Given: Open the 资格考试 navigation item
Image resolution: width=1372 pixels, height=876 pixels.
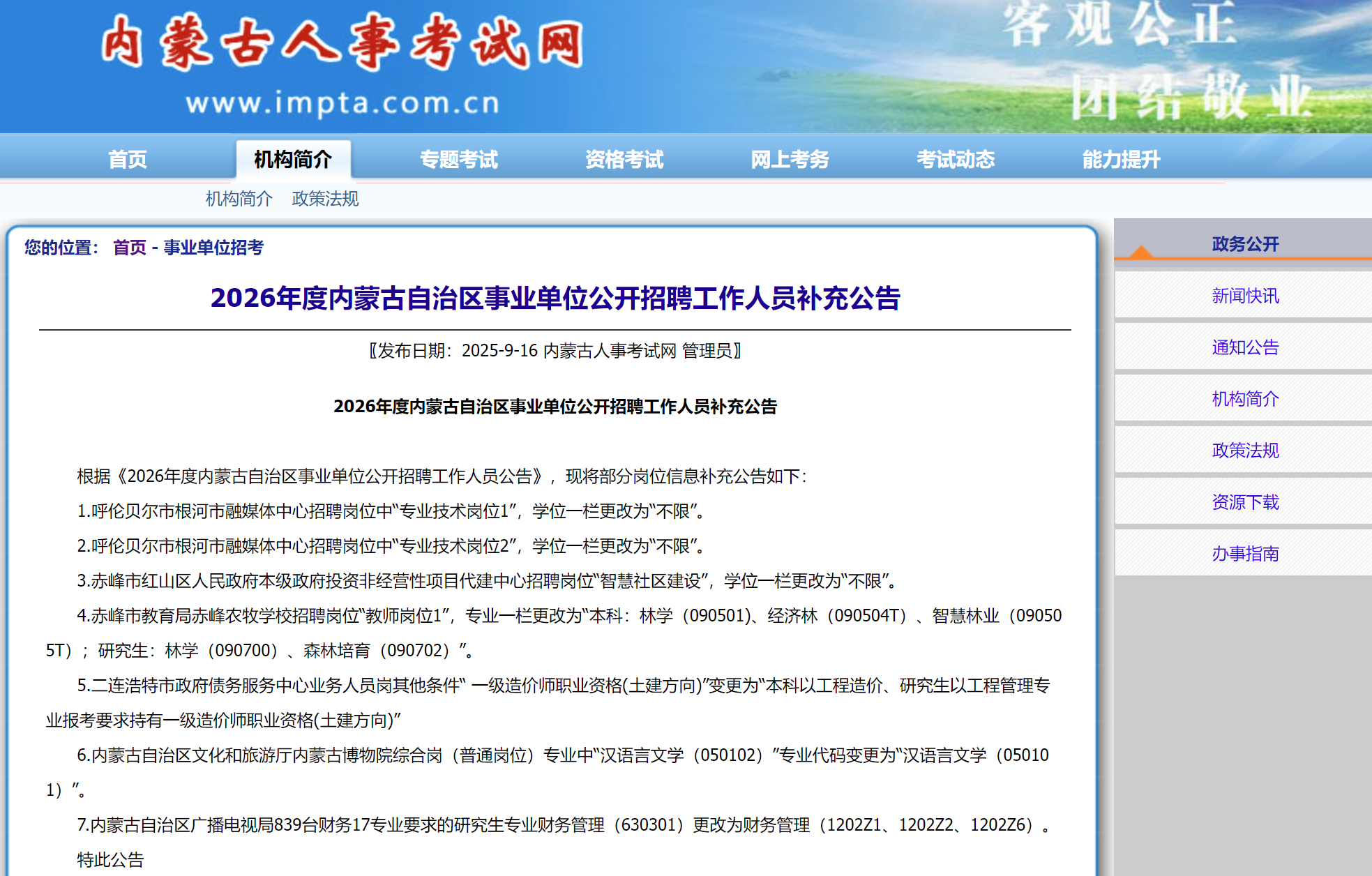Looking at the screenshot, I should tap(624, 160).
